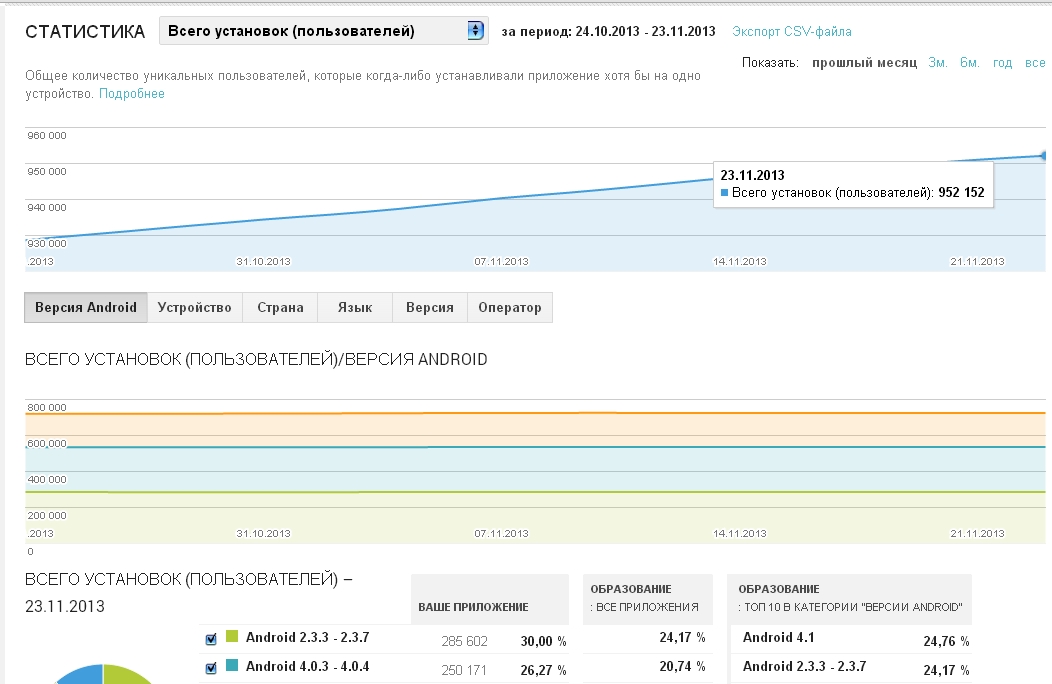1052x684 pixels.
Task: Switch to the Версия tab
Action: [x=430, y=307]
